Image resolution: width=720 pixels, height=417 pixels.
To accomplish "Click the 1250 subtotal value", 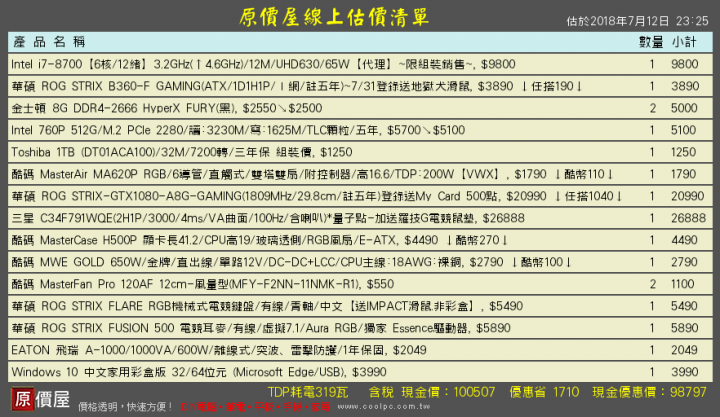I will coord(684,152).
